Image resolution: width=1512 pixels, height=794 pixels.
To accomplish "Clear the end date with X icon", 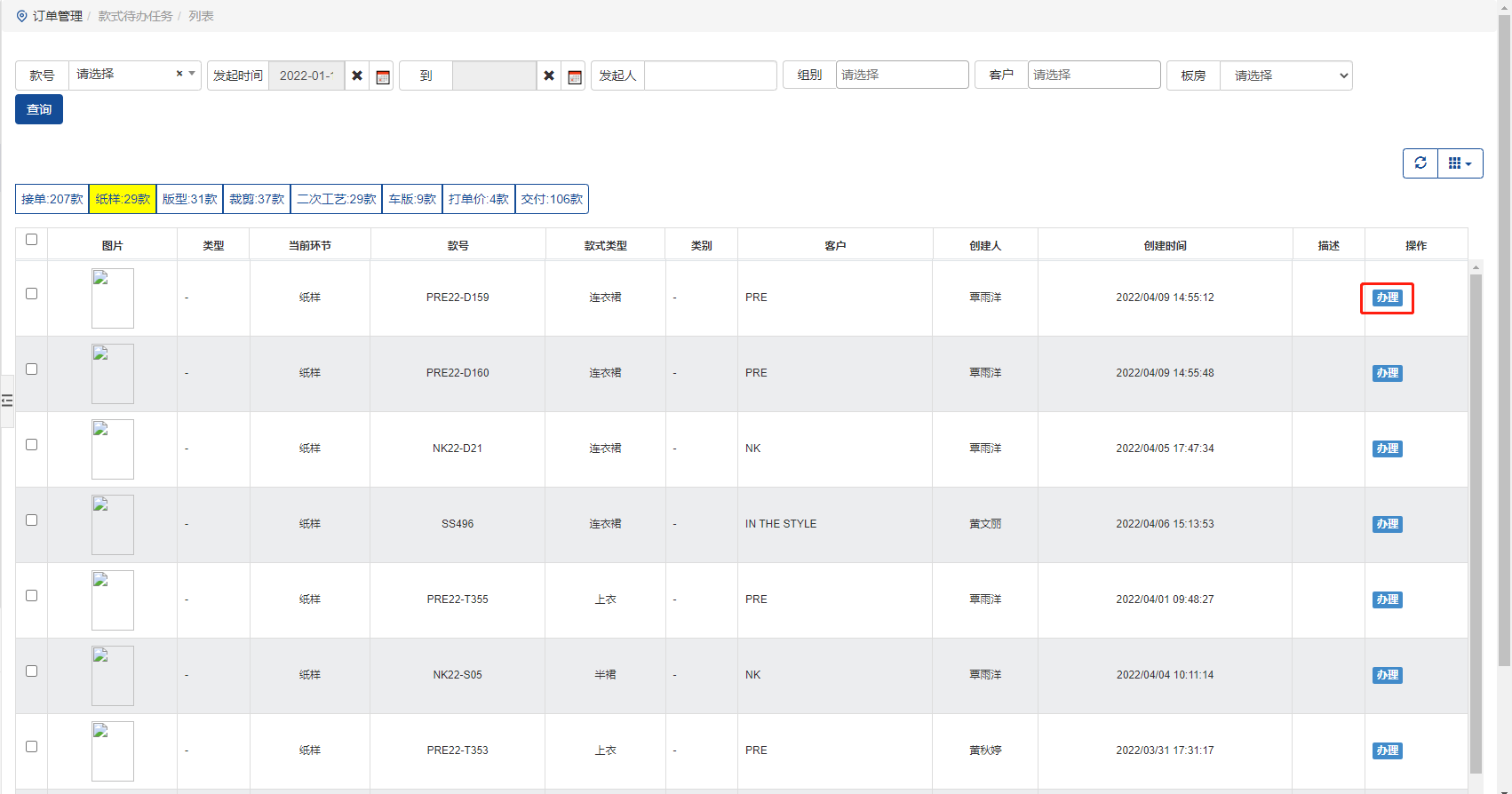I will pyautogui.click(x=549, y=75).
